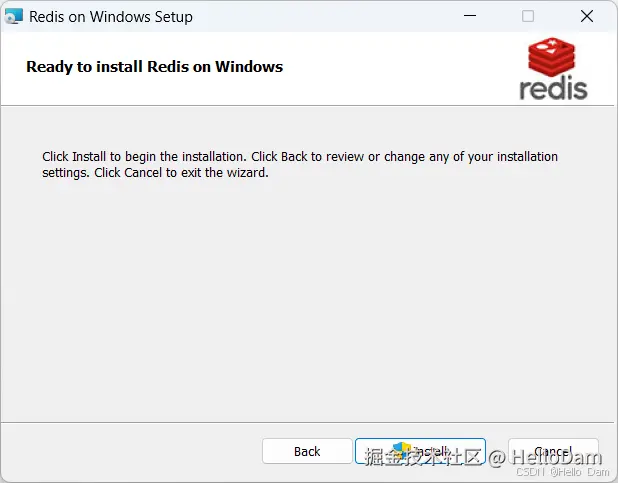Cancel the Redis setup wizard
Image resolution: width=618 pixels, height=483 pixels.
[553, 451]
